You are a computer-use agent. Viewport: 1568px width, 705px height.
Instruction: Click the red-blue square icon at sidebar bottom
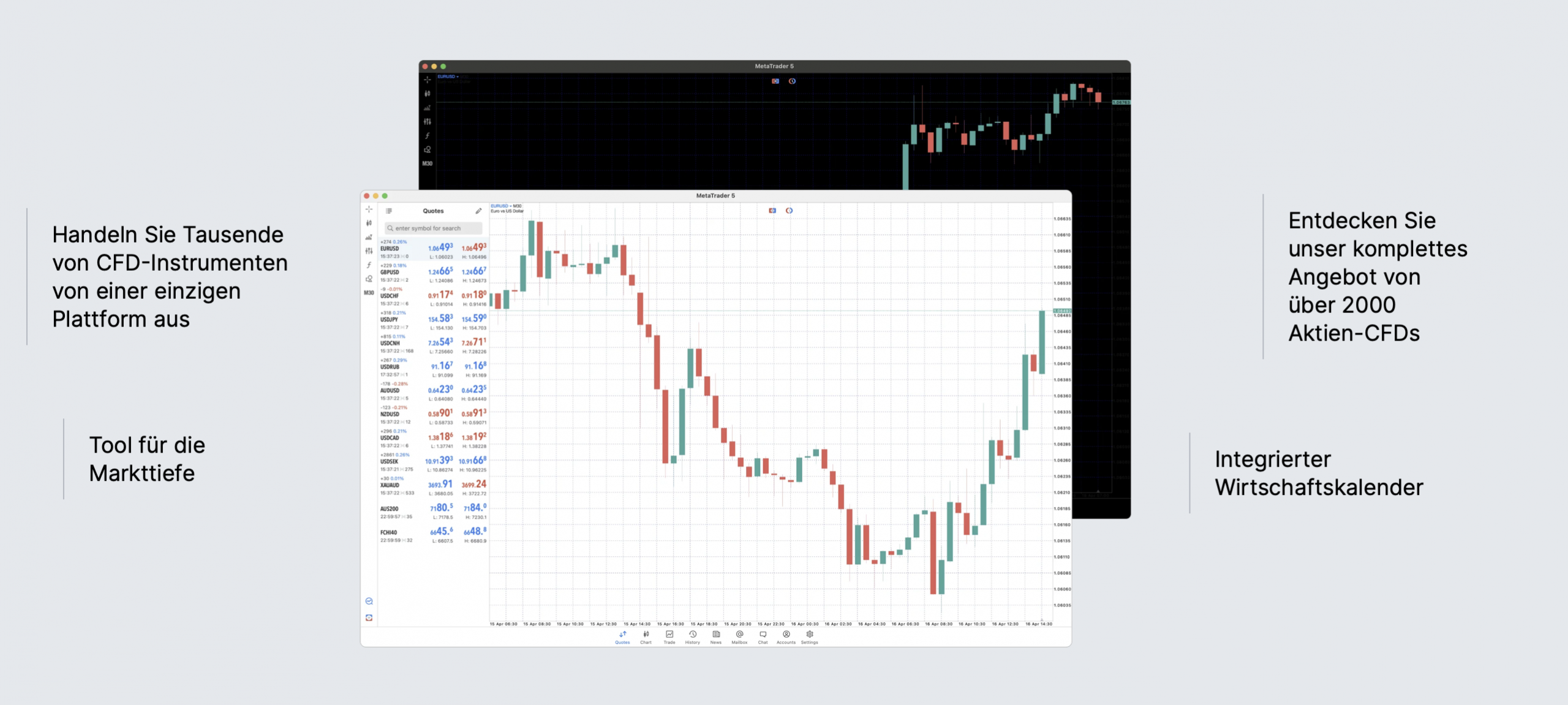click(x=369, y=618)
